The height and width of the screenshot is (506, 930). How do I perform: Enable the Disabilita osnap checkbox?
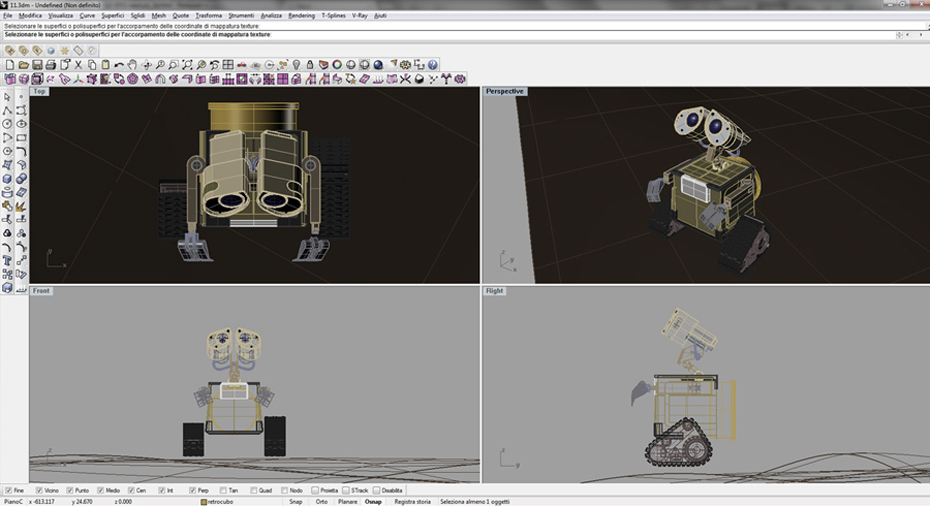tap(376, 491)
